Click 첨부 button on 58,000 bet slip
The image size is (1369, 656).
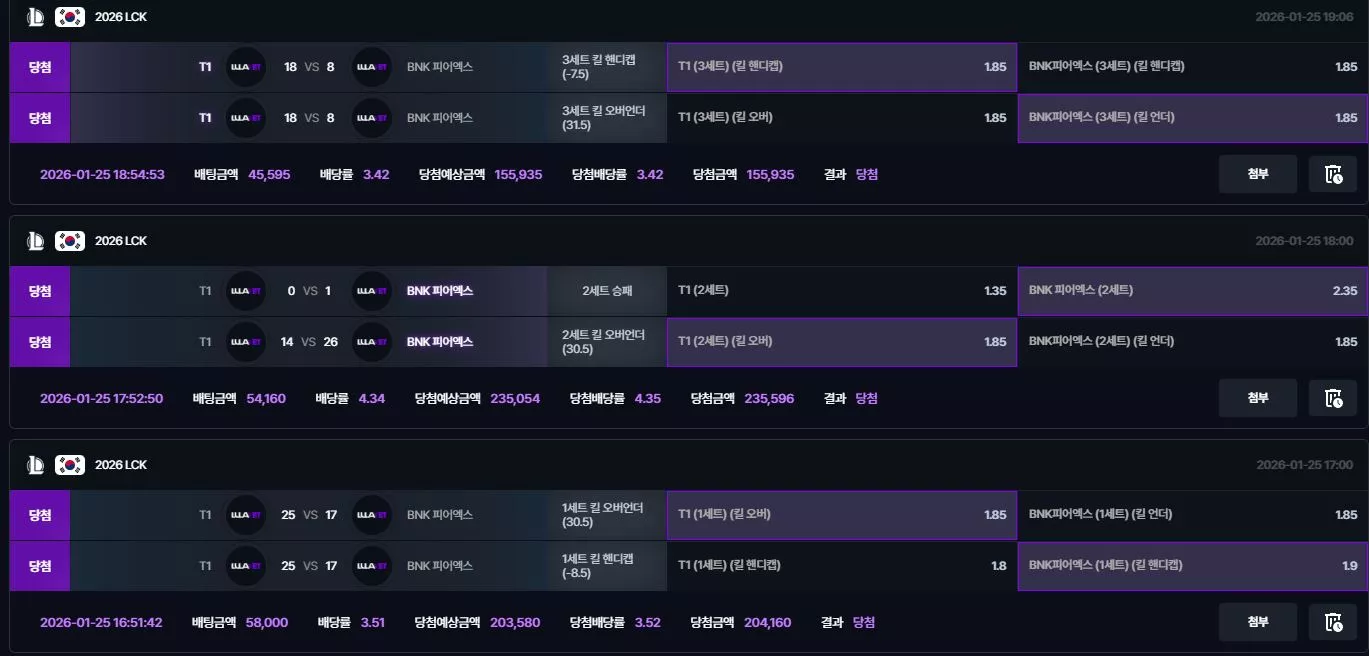1257,622
